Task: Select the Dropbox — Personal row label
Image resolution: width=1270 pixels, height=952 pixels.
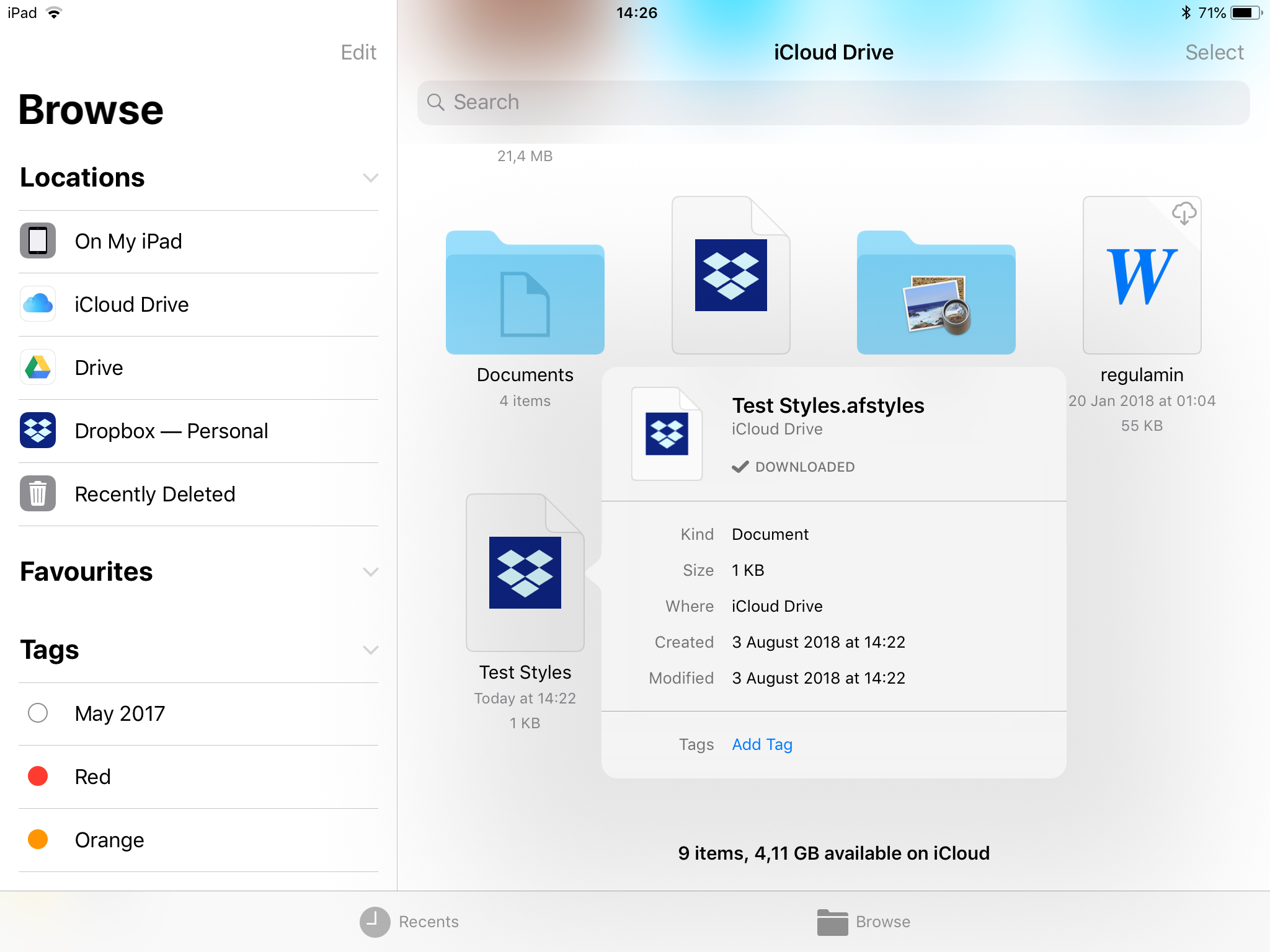Action: [171, 431]
